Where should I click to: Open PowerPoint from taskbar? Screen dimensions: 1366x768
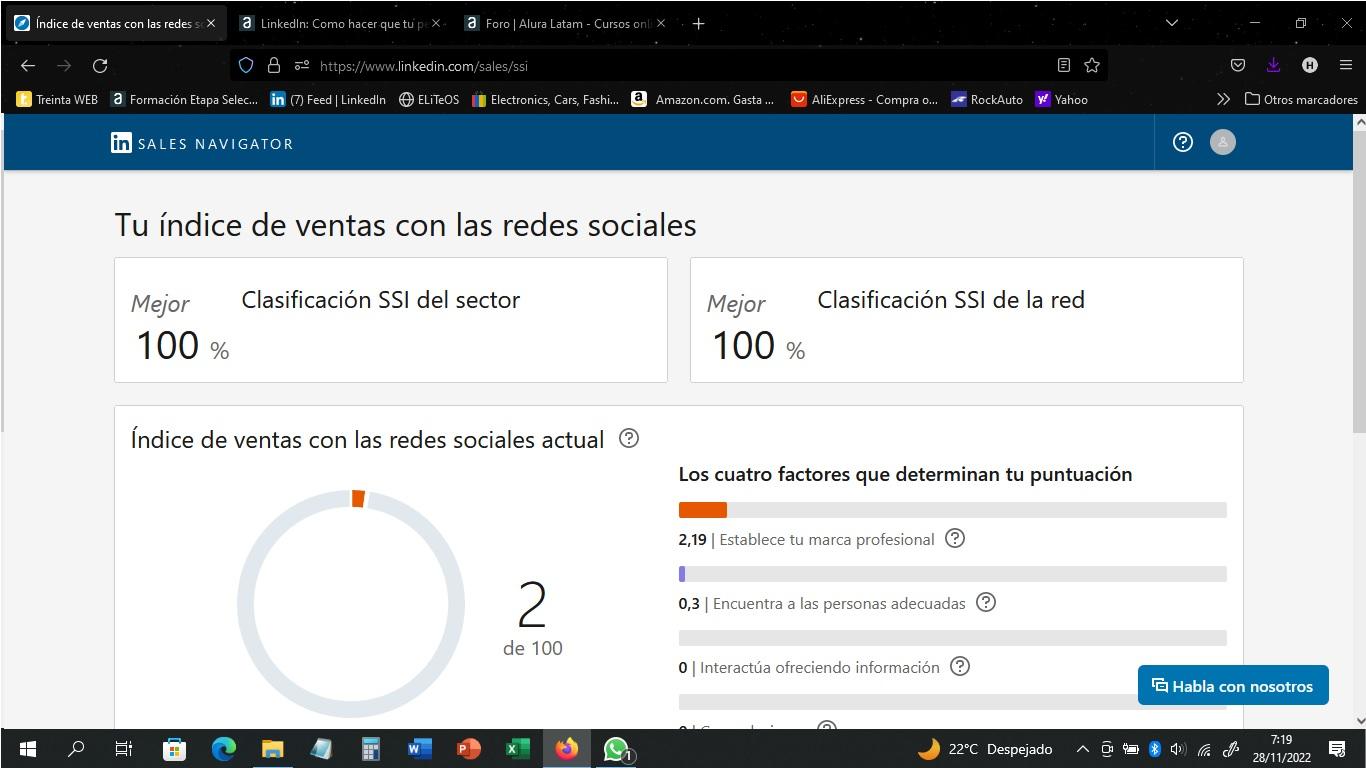pyautogui.click(x=468, y=748)
